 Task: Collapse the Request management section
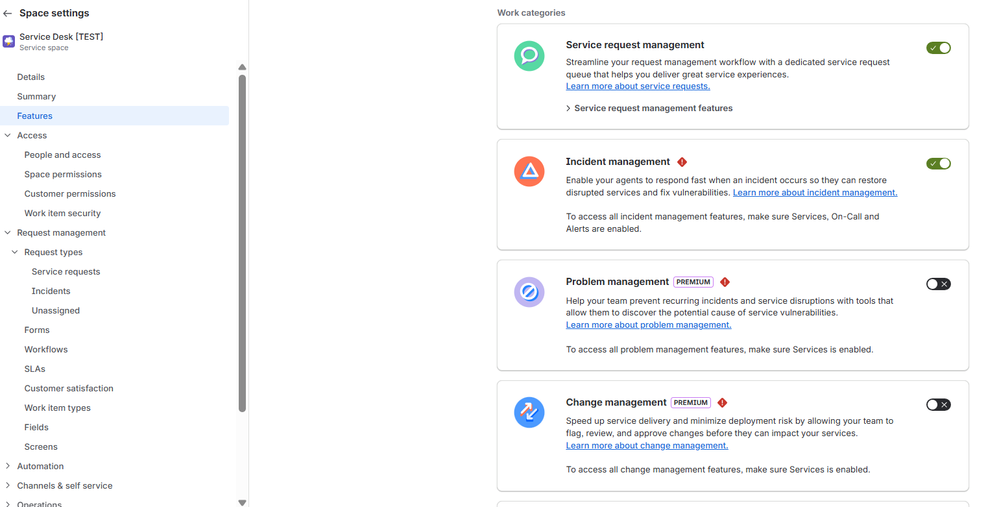pyautogui.click(x=8, y=232)
